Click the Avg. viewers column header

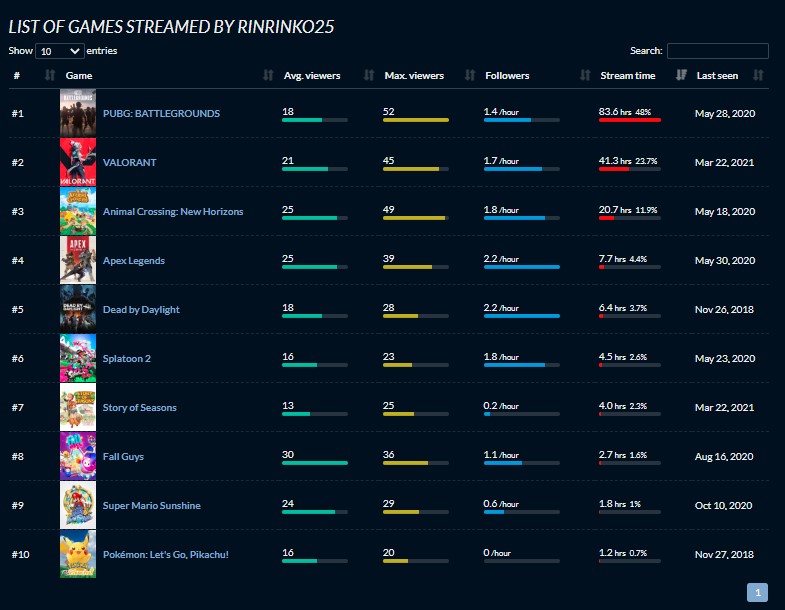pyautogui.click(x=312, y=75)
